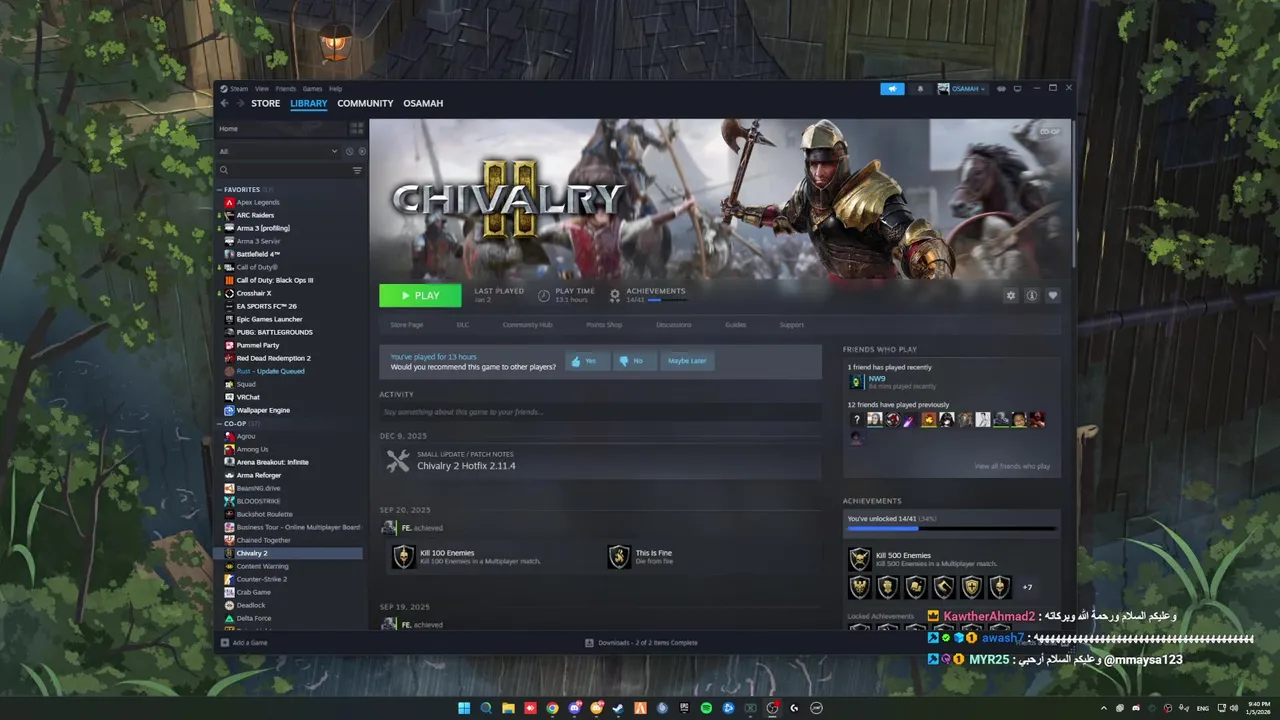Viewport: 1280px width, 720px height.
Task: Open friend NW9's avatar
Action: pos(856,382)
